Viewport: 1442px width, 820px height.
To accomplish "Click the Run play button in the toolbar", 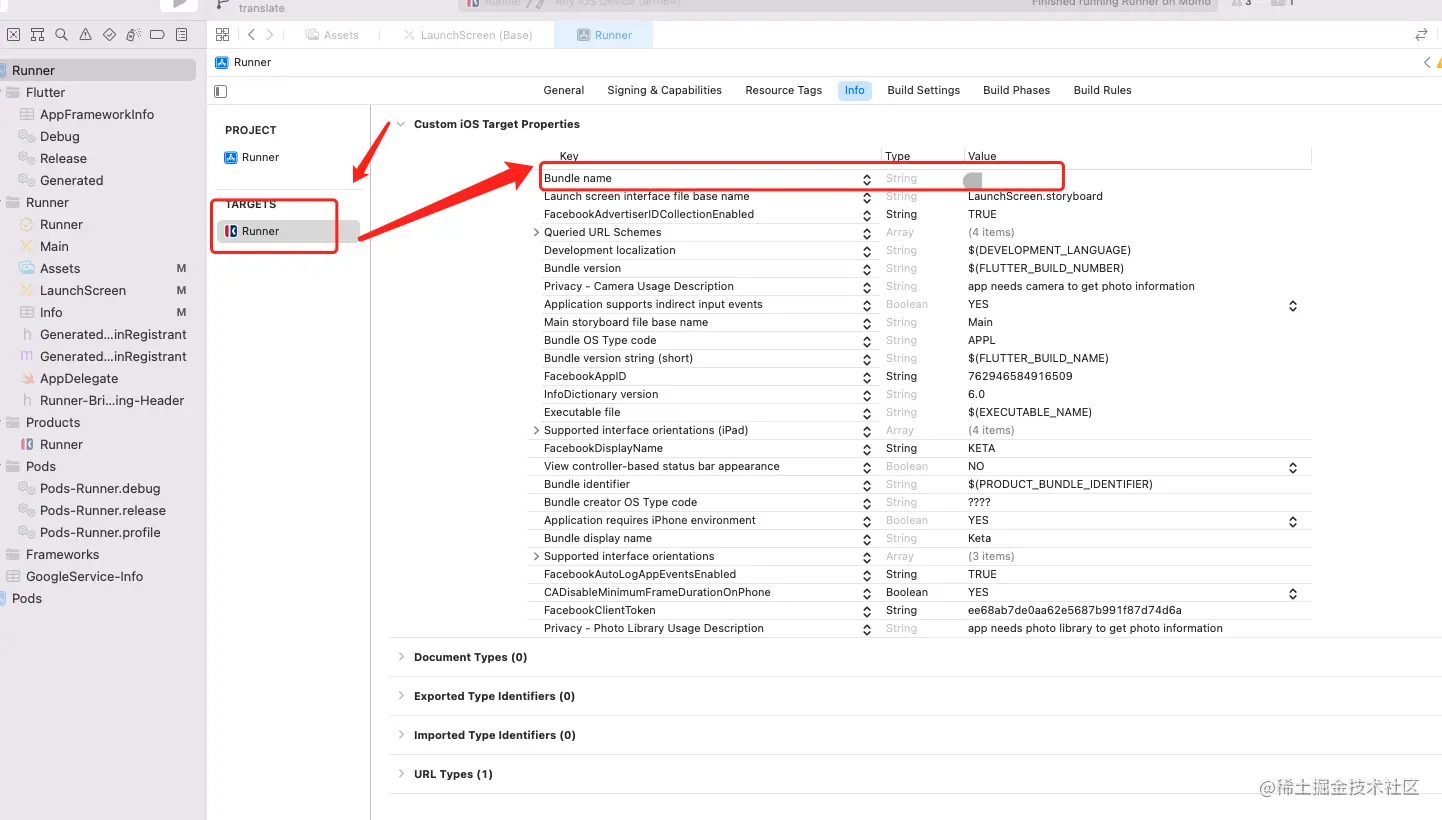I will pyautogui.click(x=179, y=4).
